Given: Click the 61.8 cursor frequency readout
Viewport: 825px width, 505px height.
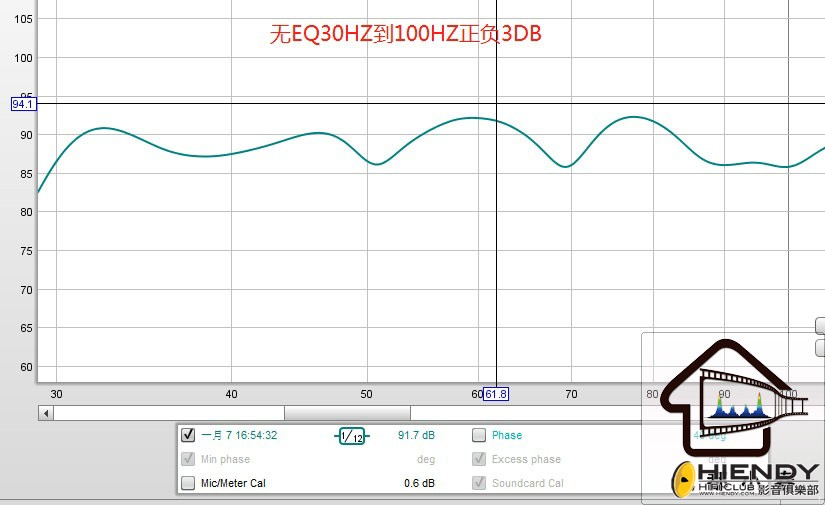Looking at the screenshot, I should [496, 394].
